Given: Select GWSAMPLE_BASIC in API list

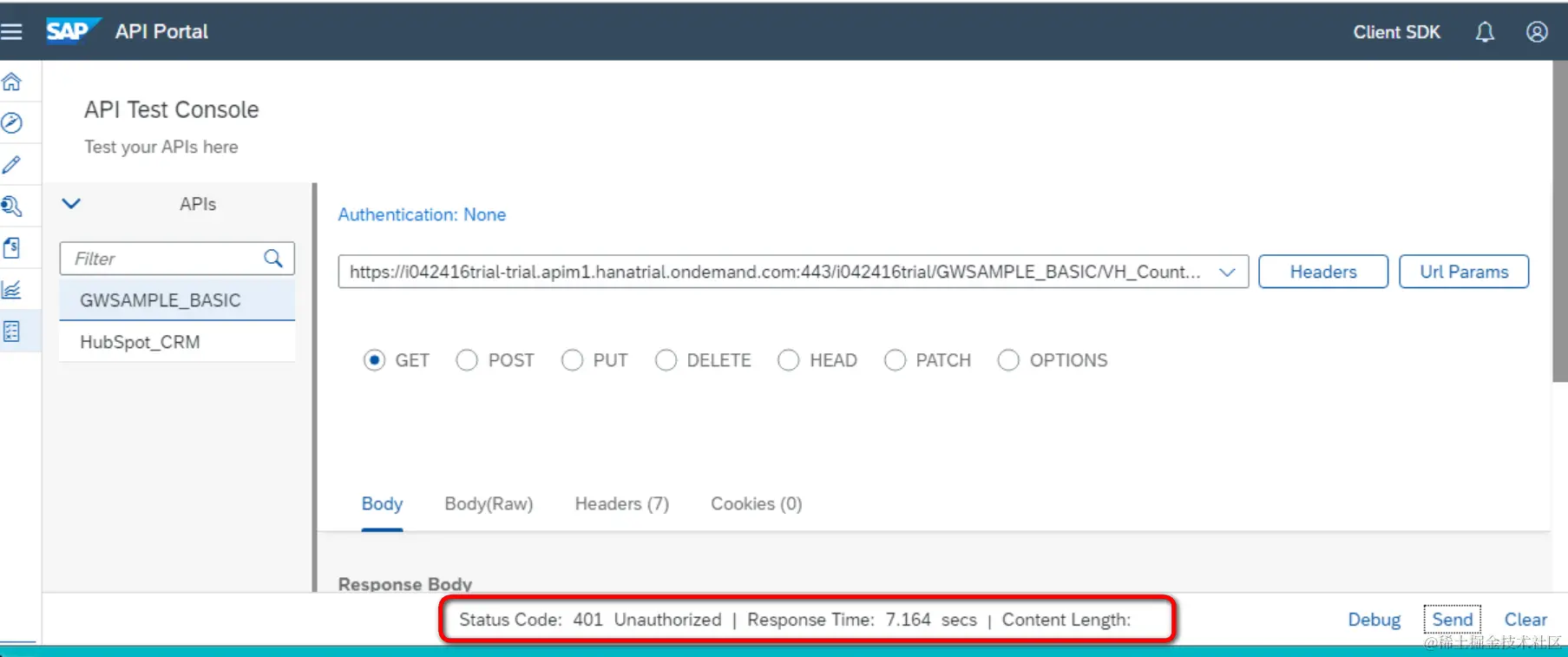Looking at the screenshot, I should (x=177, y=300).
